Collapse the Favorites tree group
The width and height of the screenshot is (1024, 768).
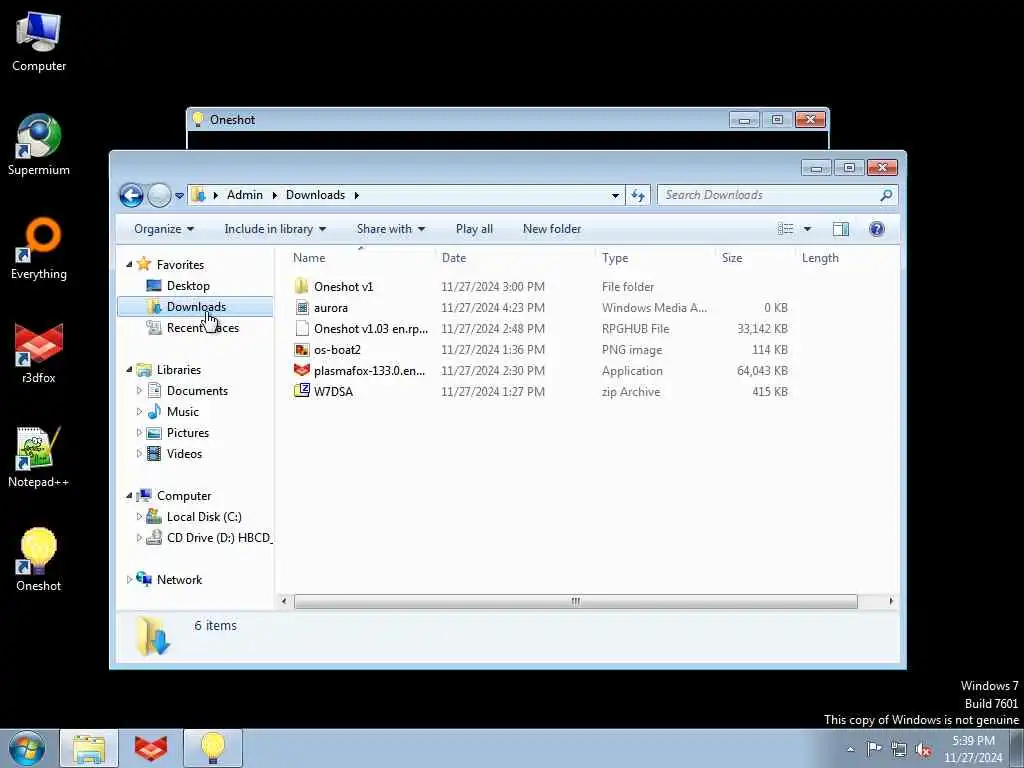pos(129,264)
